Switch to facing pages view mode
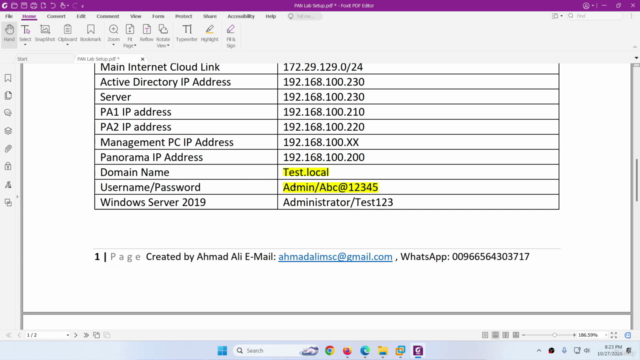This screenshot has height=360, width=640. point(505,335)
